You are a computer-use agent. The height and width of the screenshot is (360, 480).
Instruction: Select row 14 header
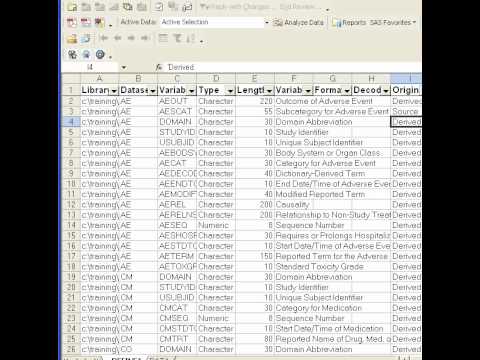(x=71, y=225)
